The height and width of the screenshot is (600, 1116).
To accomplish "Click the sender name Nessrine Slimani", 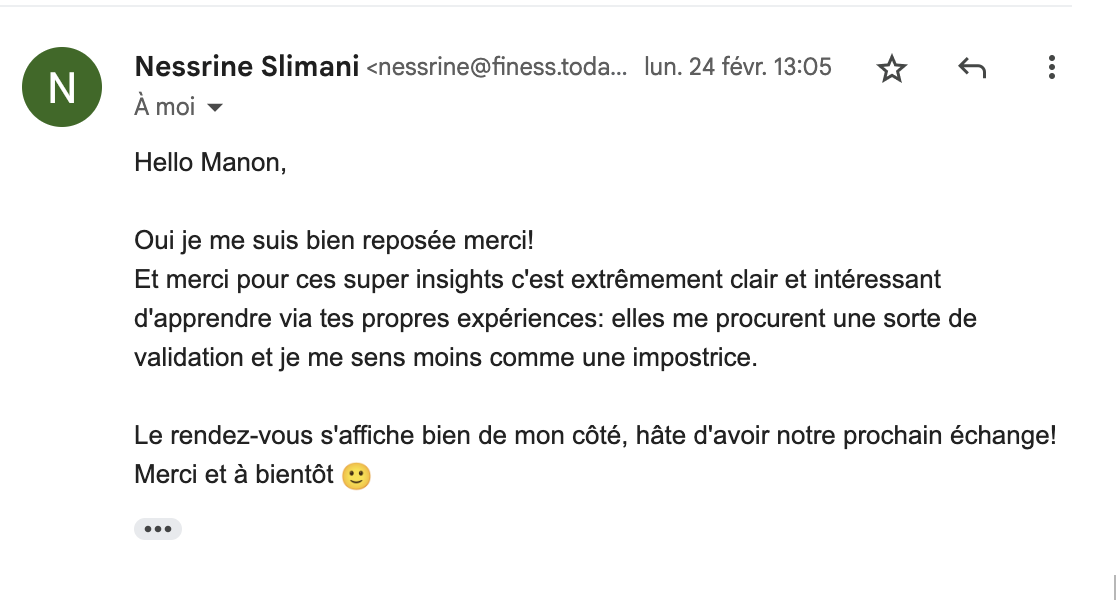I will pyautogui.click(x=246, y=66).
